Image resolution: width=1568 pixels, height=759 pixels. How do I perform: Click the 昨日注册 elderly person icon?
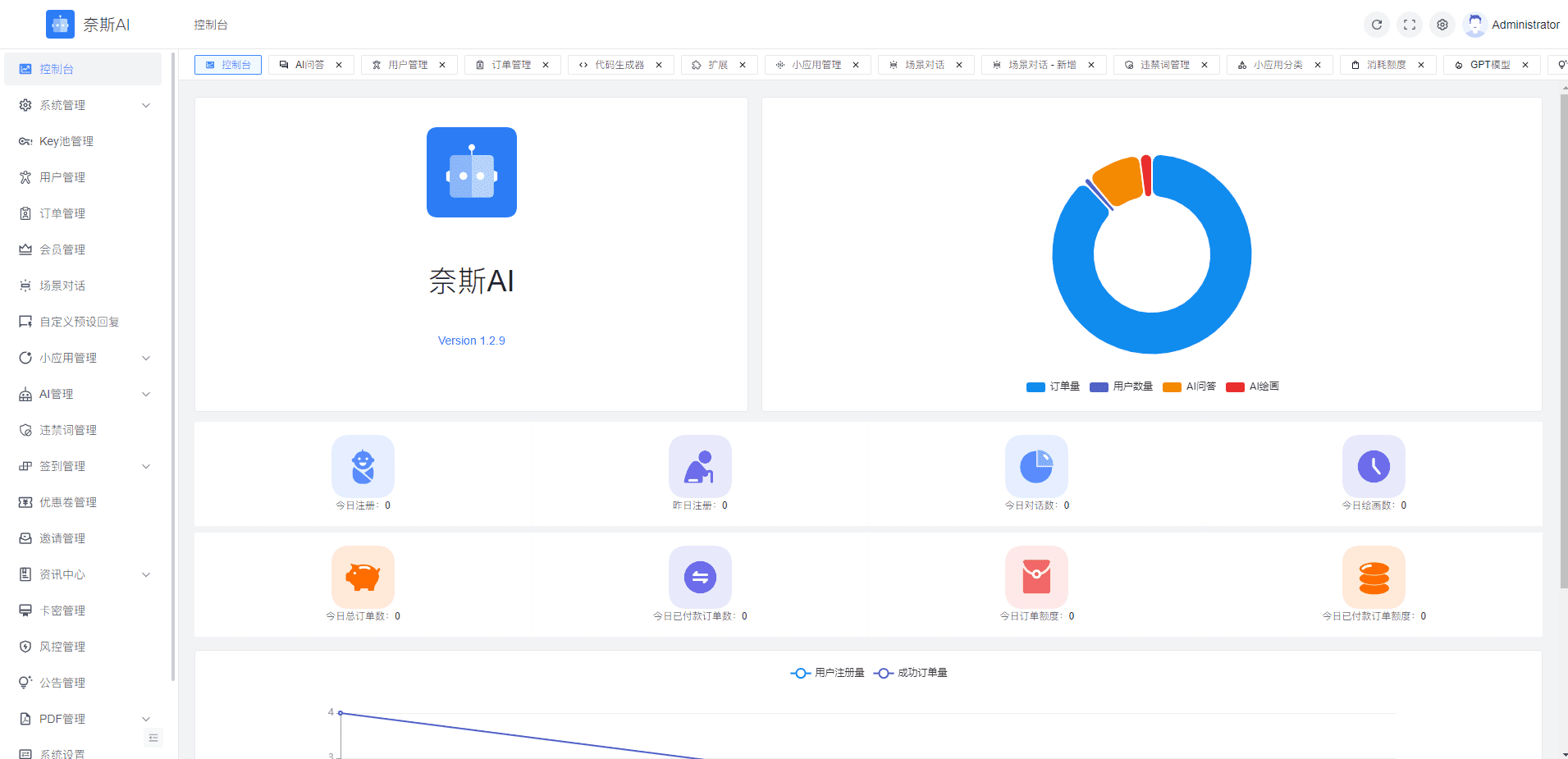point(700,466)
